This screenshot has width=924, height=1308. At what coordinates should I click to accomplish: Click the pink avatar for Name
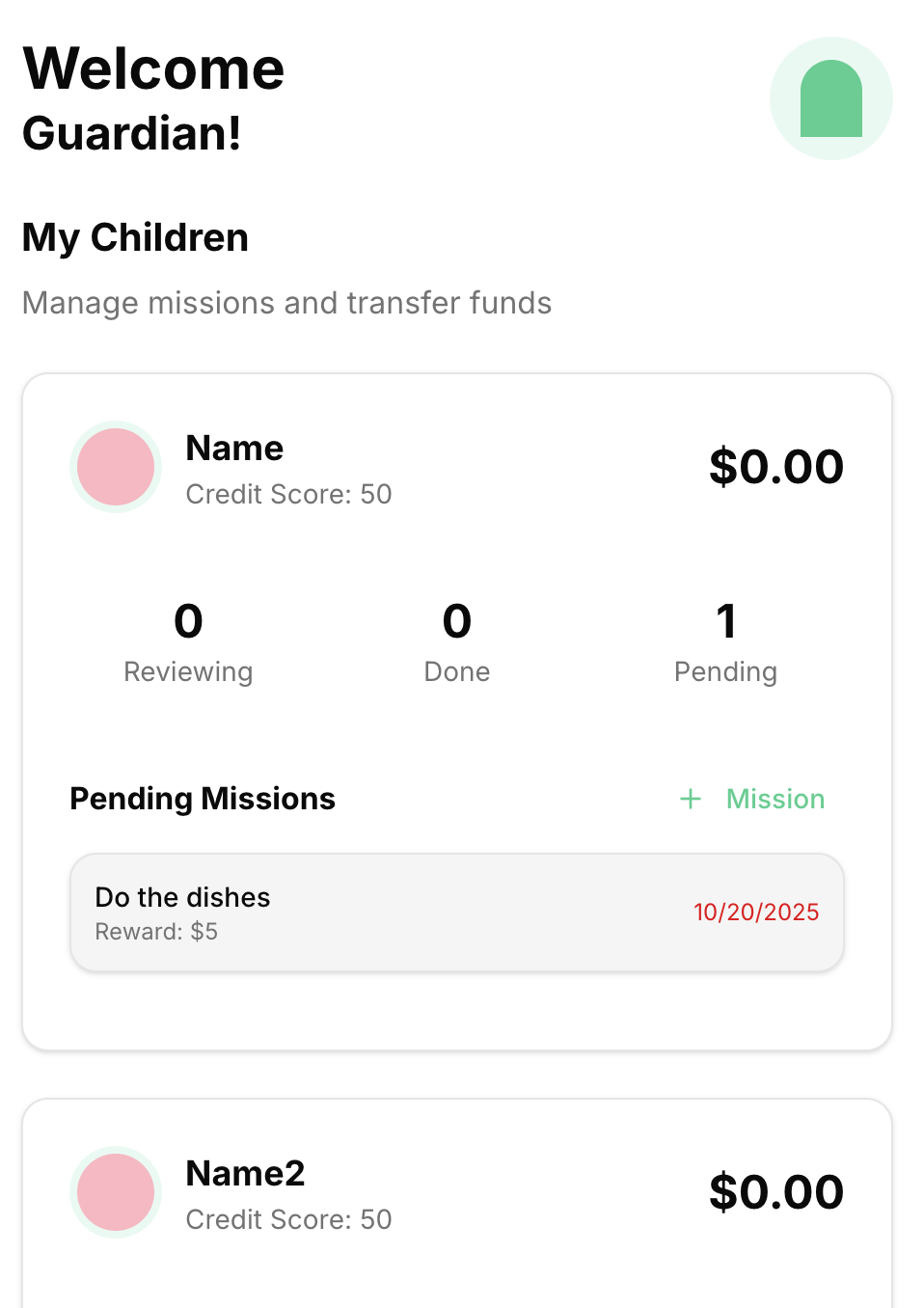coord(116,467)
